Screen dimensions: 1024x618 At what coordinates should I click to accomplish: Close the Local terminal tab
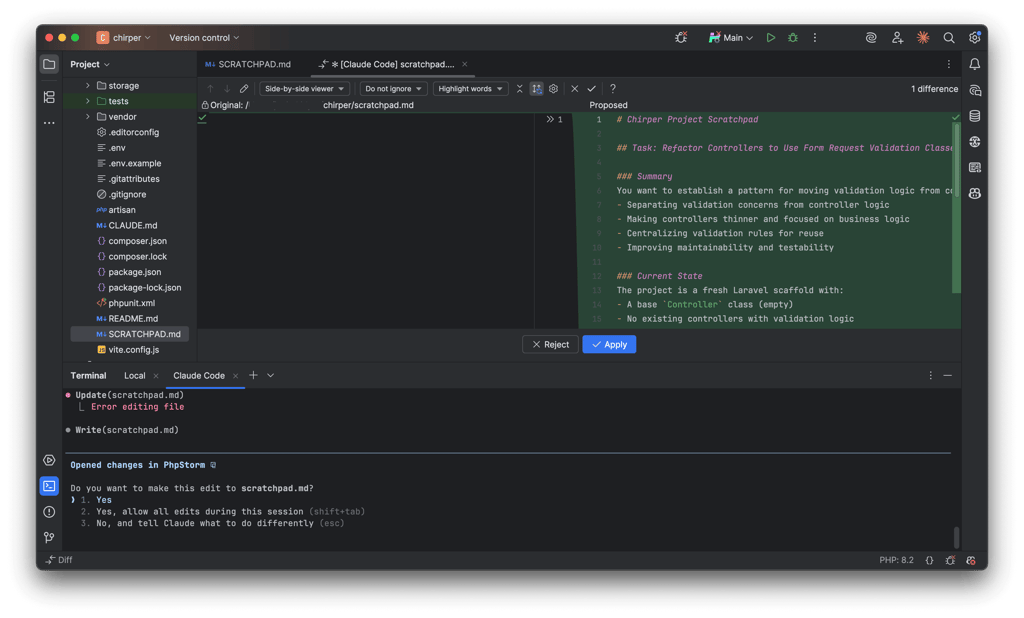point(155,376)
